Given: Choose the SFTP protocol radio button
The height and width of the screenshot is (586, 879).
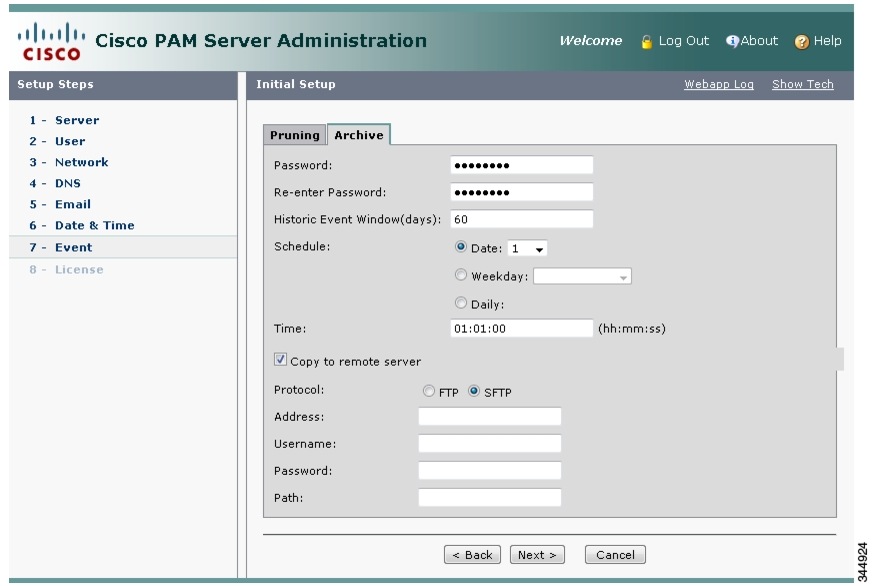Looking at the screenshot, I should pyautogui.click(x=474, y=391).
